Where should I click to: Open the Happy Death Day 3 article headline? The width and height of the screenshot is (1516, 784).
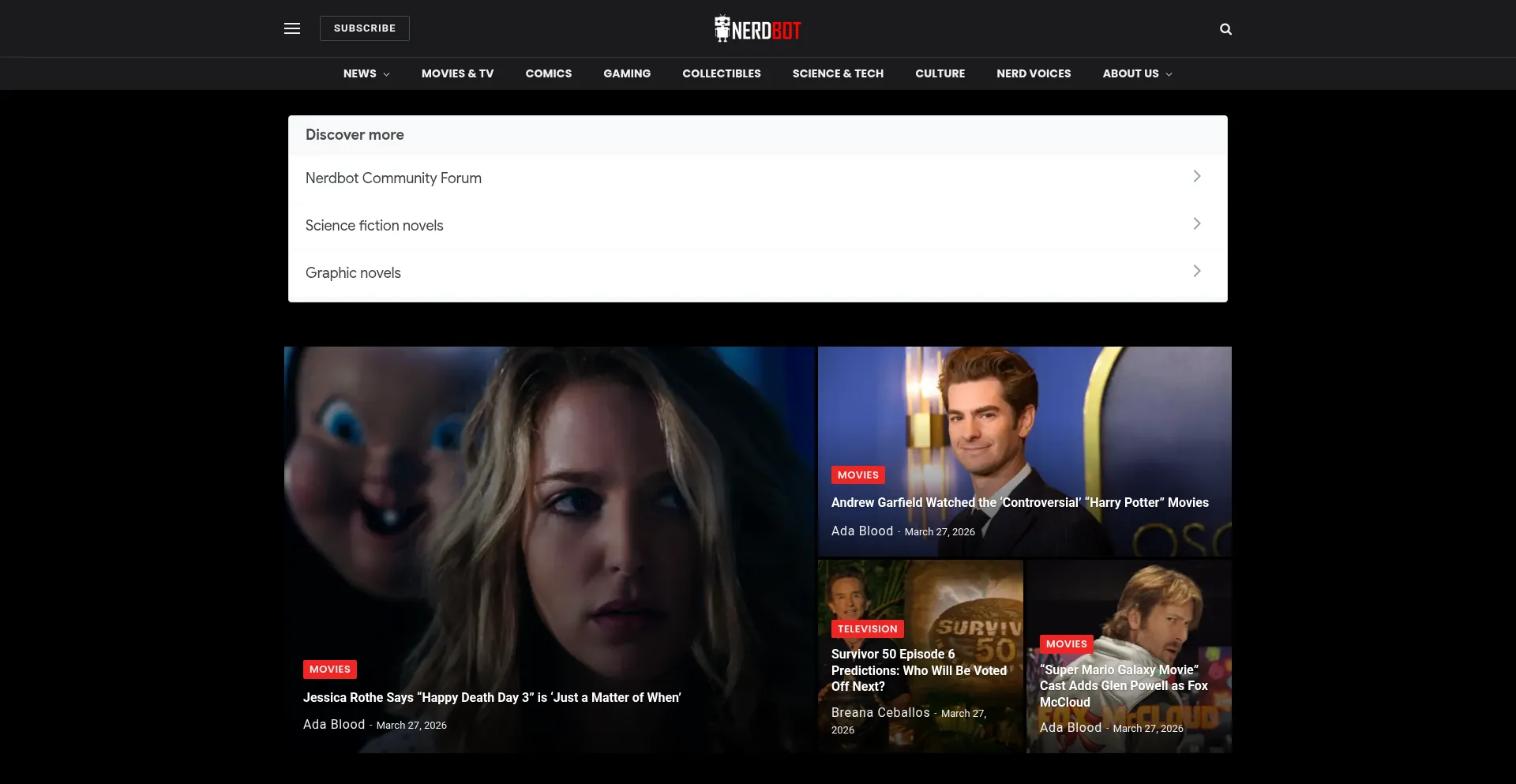(x=492, y=698)
